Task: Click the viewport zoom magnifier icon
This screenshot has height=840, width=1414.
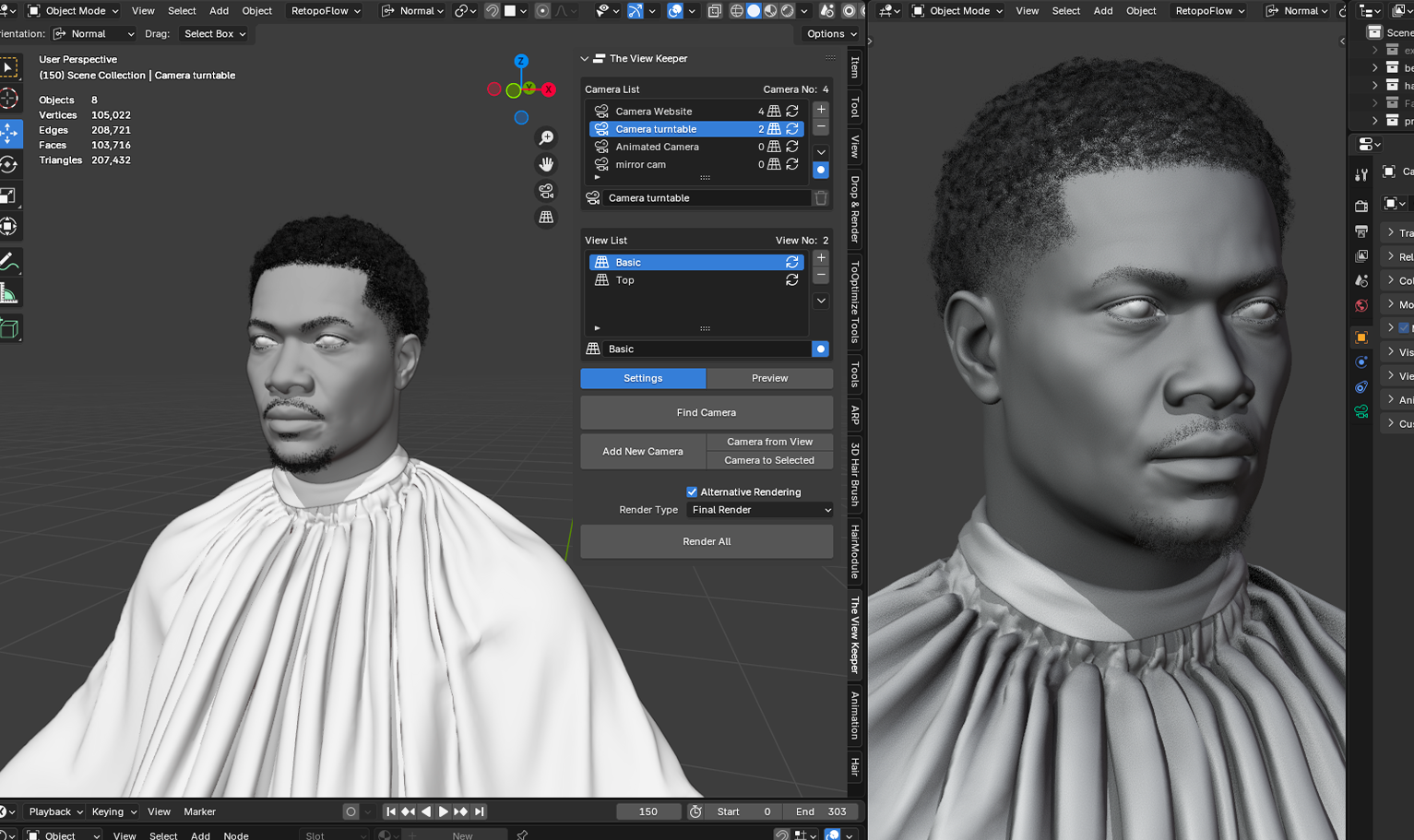Action: click(546, 137)
